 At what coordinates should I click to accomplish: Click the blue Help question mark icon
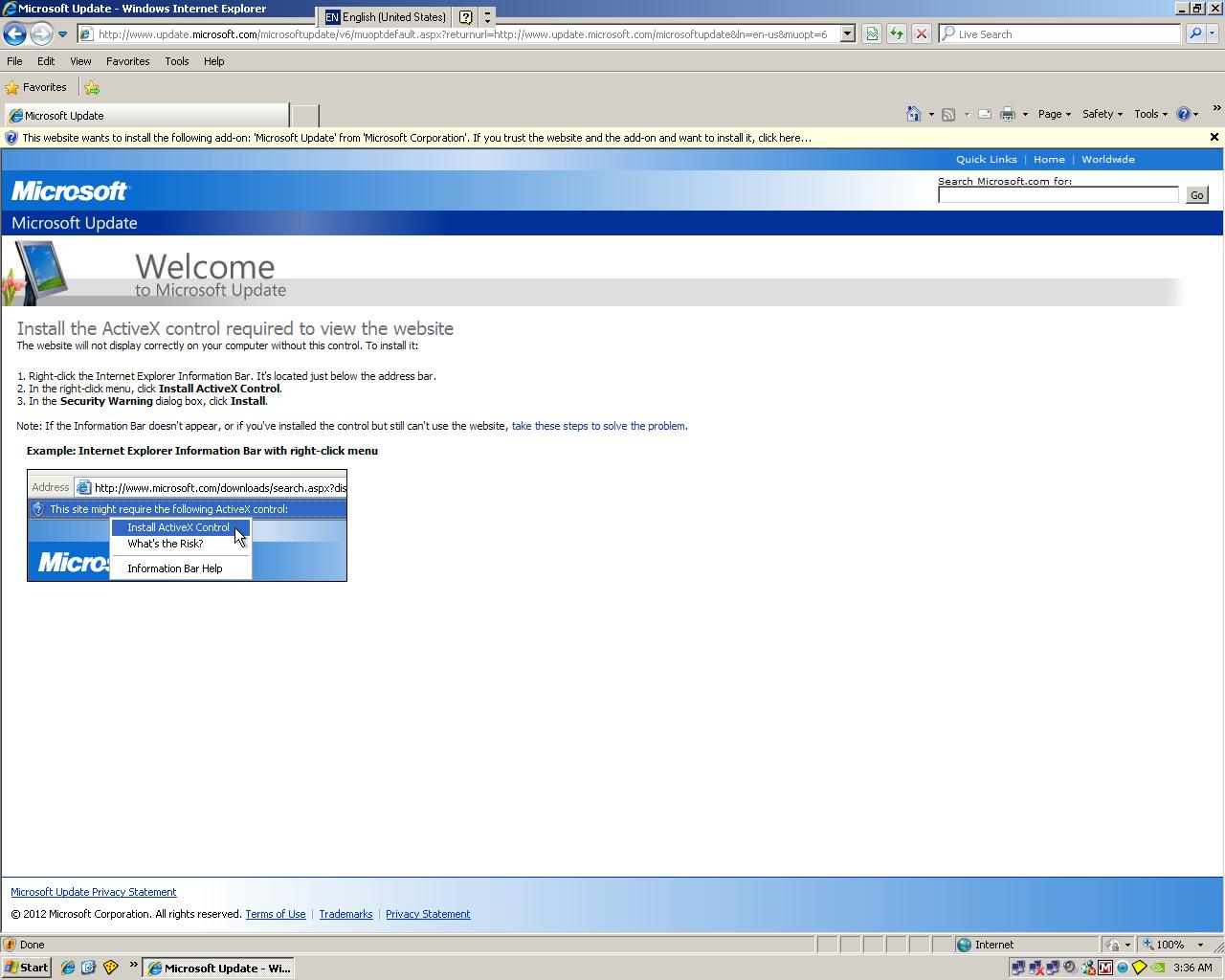point(1184,114)
